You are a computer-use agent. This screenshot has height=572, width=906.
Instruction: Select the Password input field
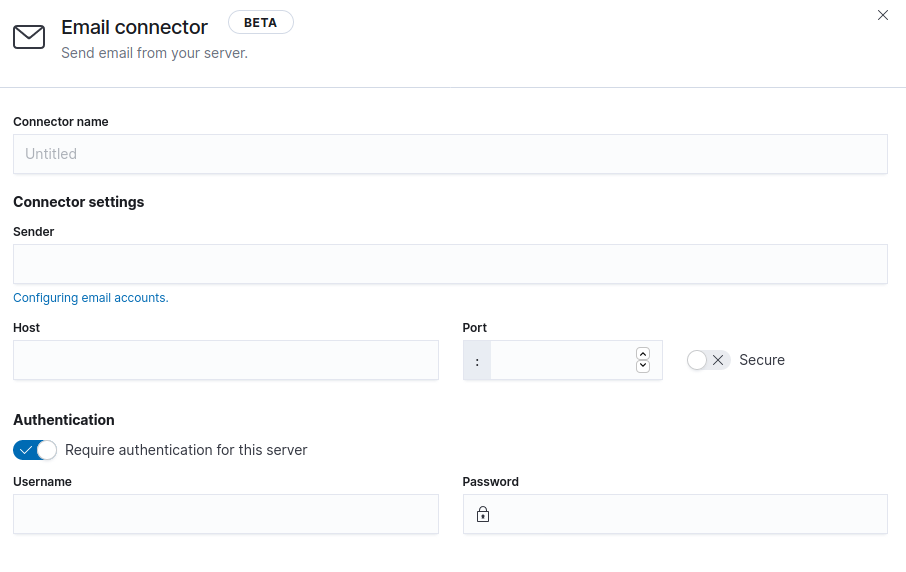tap(675, 514)
